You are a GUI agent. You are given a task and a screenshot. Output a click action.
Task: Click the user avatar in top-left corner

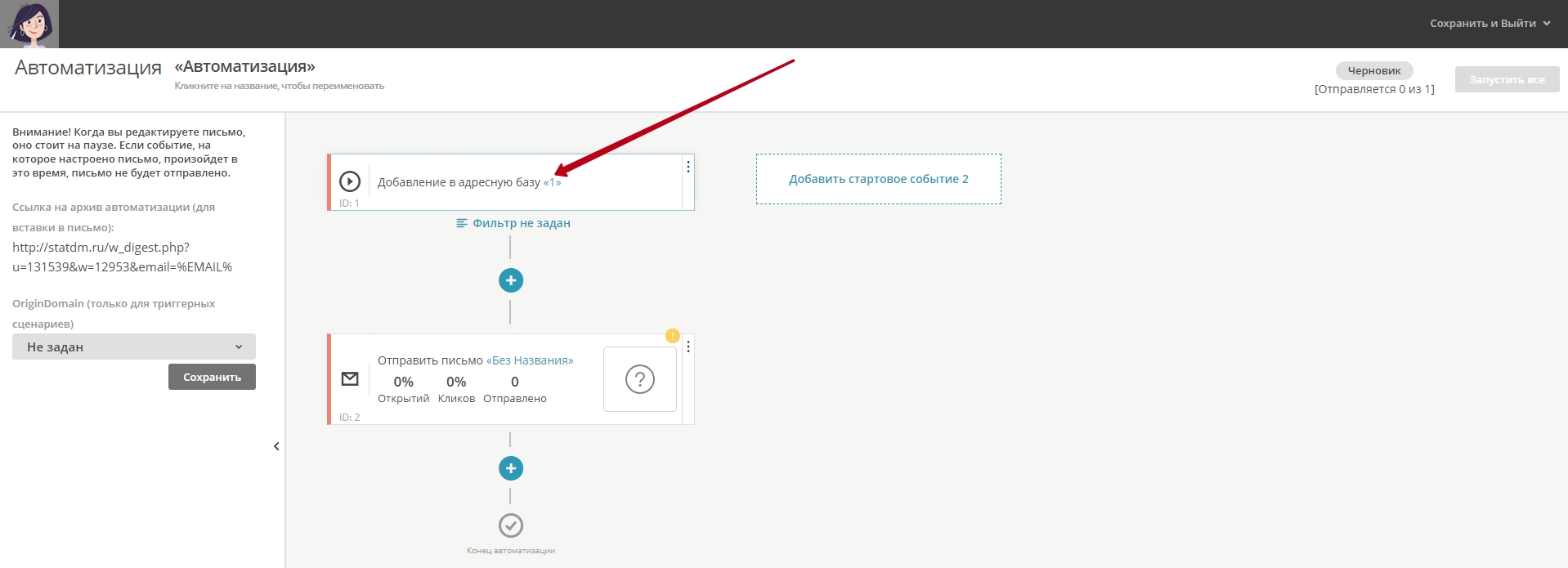(29, 24)
